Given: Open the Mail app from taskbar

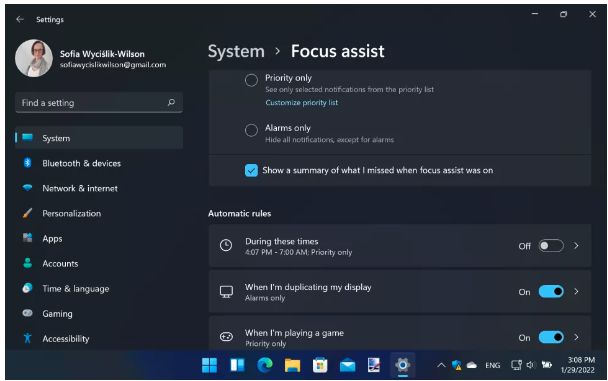Looking at the screenshot, I should pyautogui.click(x=347, y=365).
